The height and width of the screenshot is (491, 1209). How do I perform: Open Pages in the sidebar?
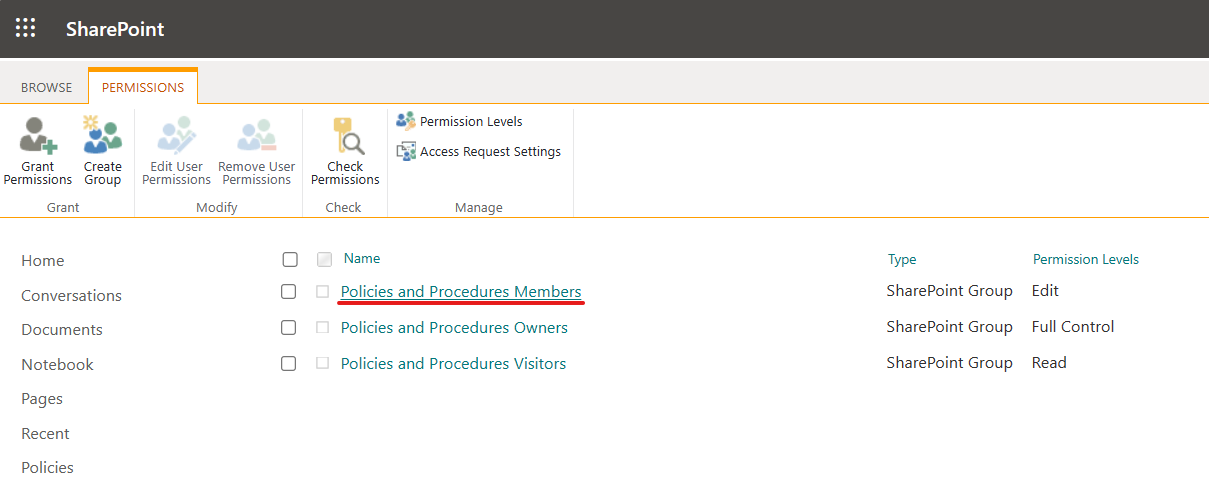click(42, 399)
